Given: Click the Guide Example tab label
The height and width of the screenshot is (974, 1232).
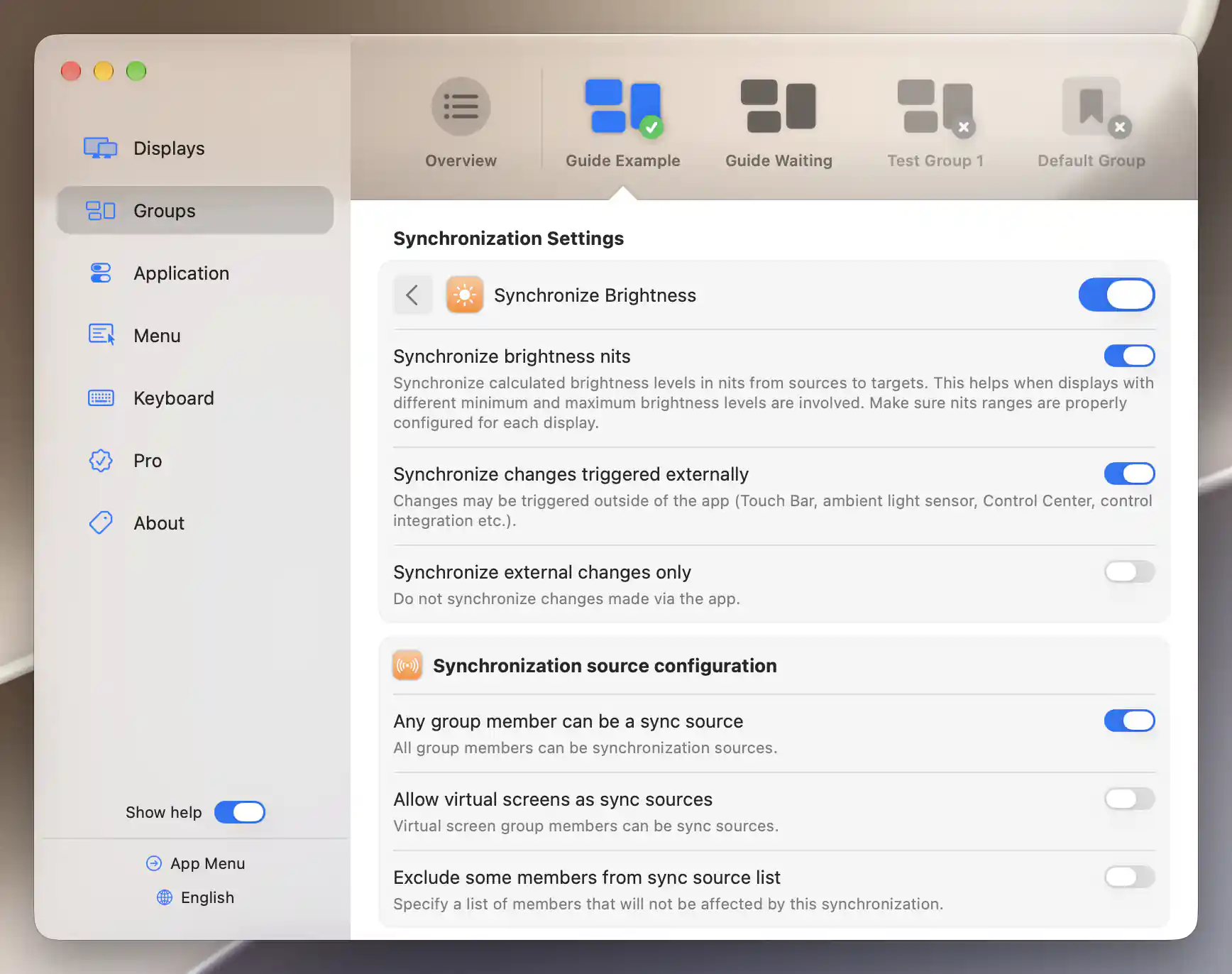Looking at the screenshot, I should 623,160.
